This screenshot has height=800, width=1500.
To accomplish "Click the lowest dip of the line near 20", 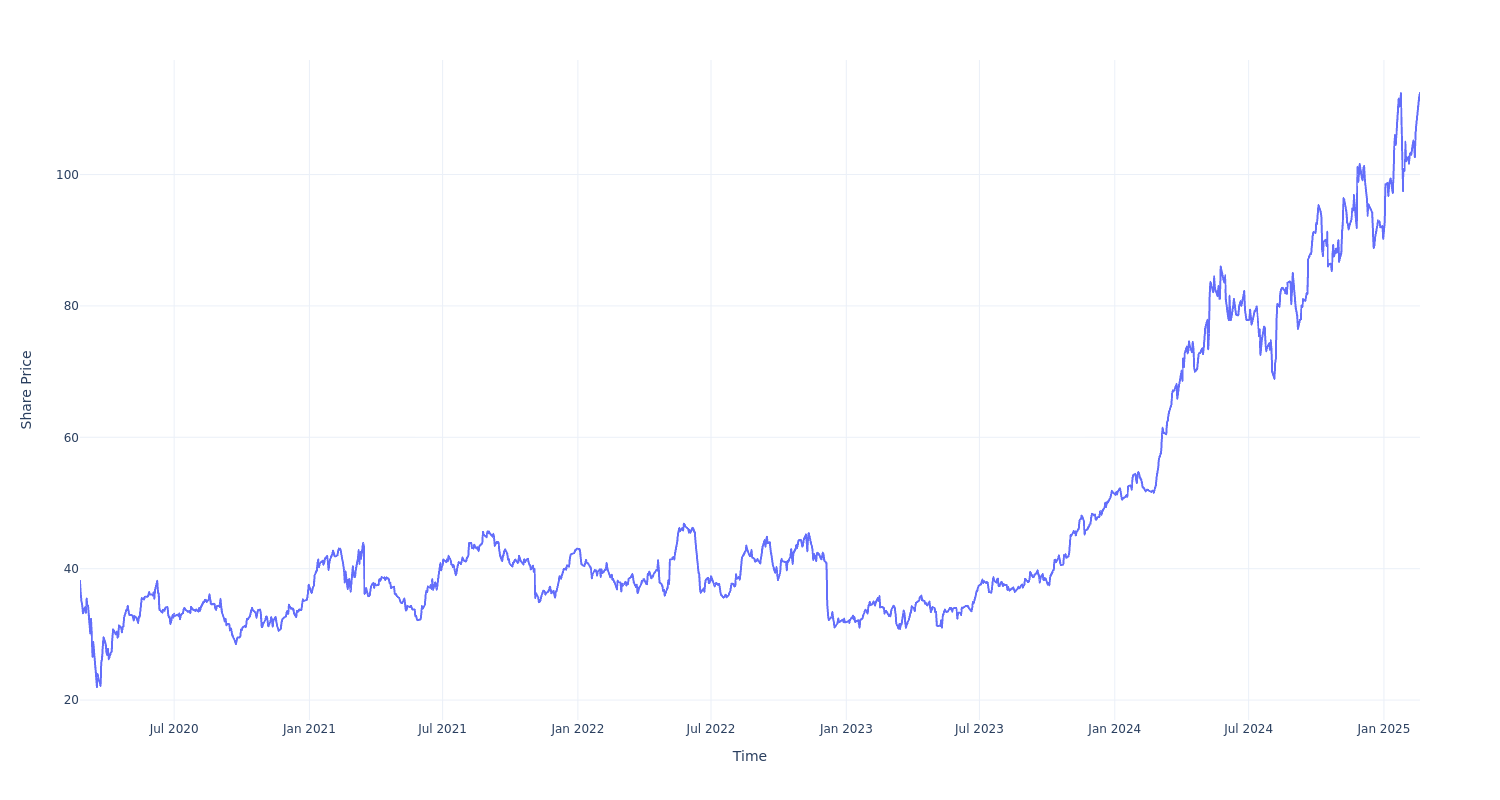I will [x=98, y=686].
